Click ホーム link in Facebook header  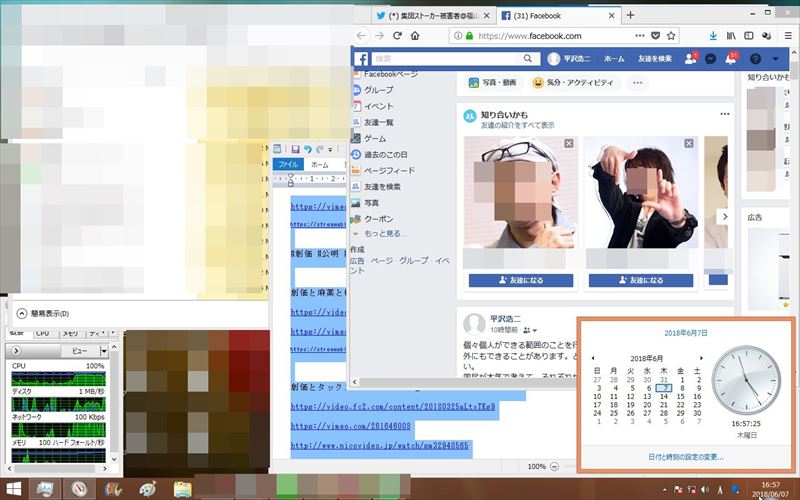pos(614,59)
